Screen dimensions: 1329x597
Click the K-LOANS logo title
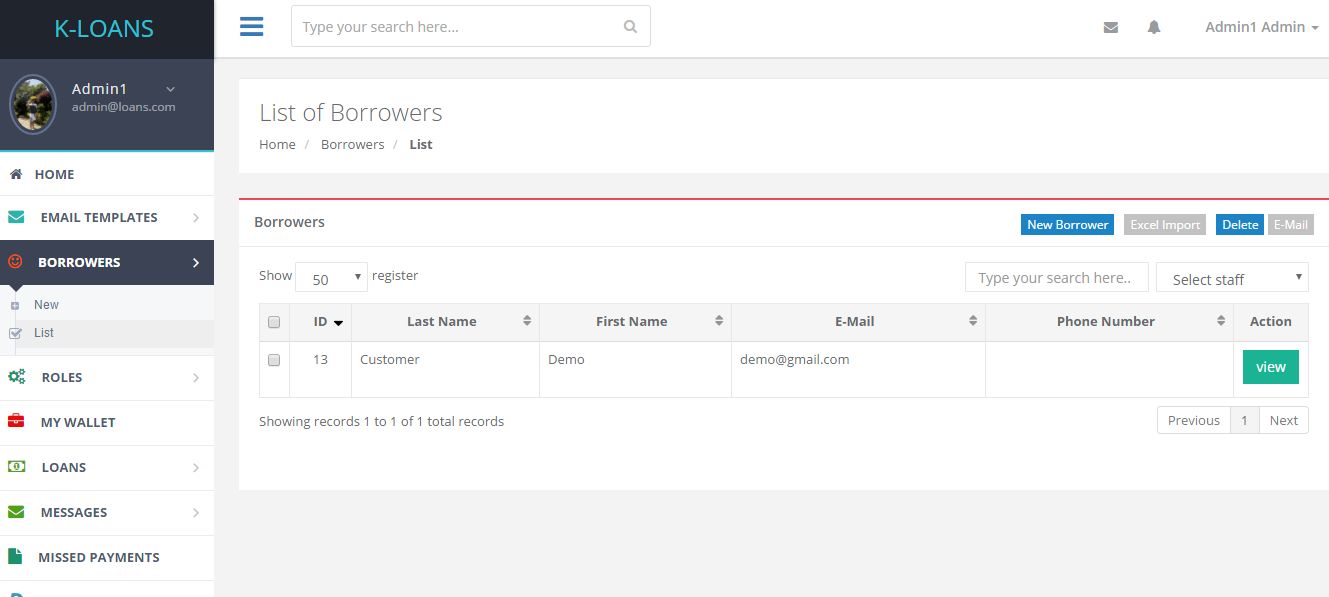pos(104,29)
